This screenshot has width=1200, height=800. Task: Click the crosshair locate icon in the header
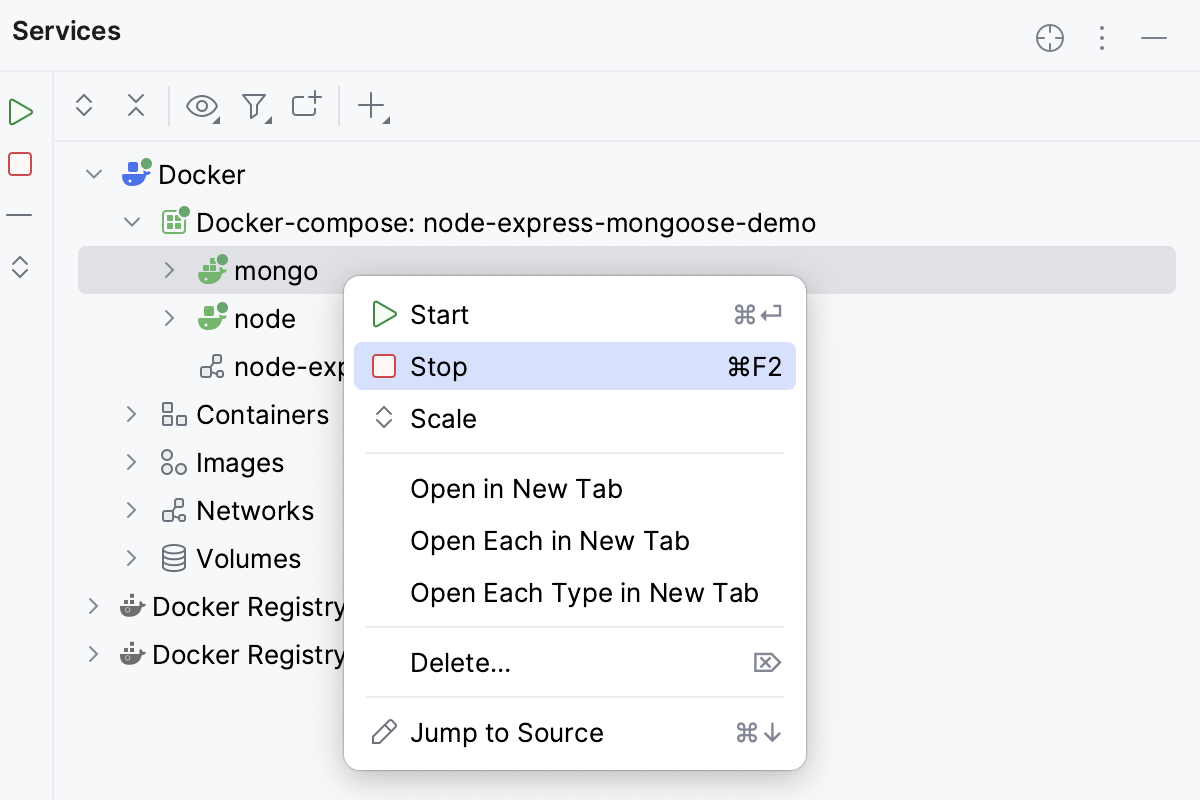[x=1050, y=38]
